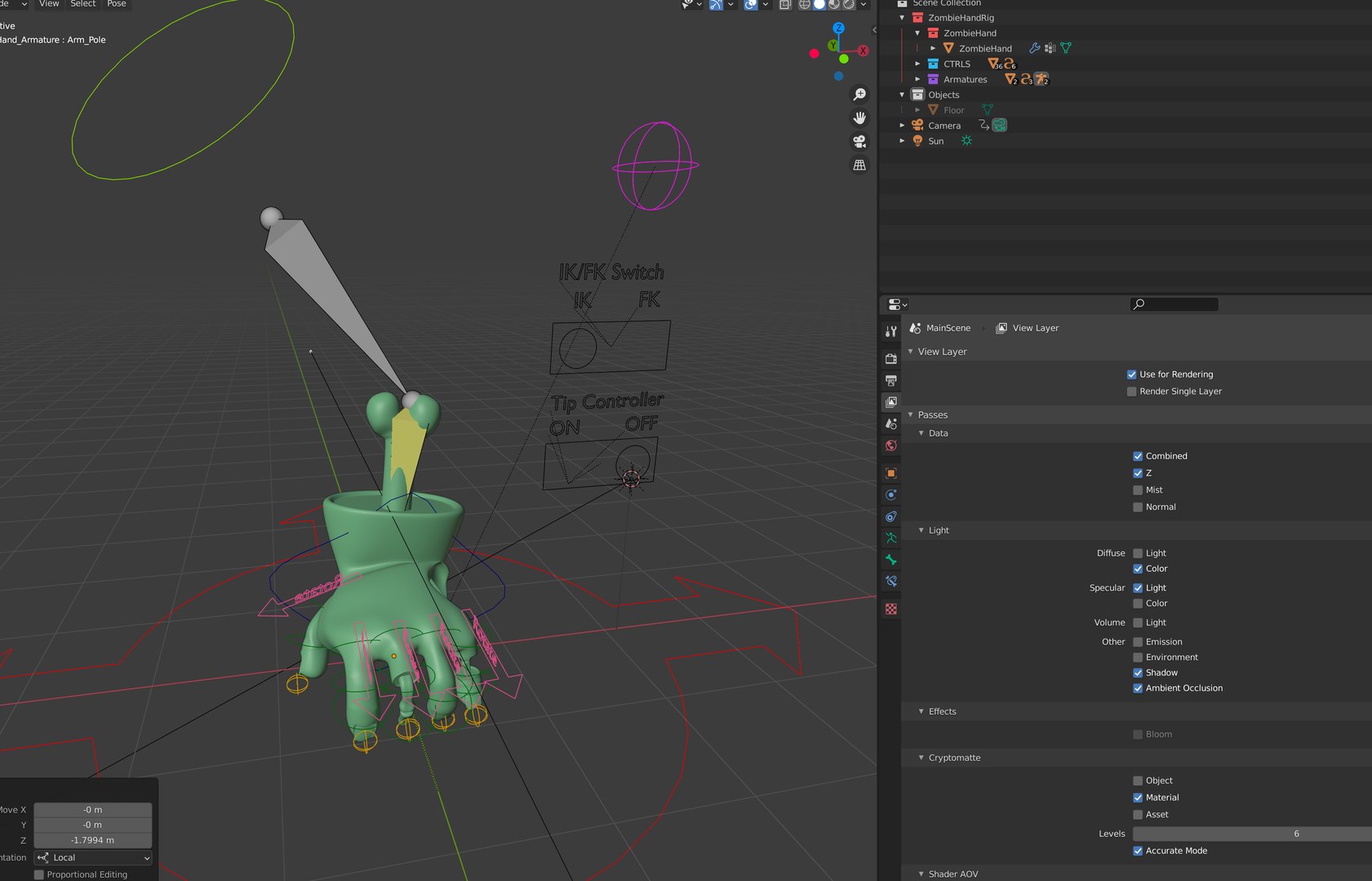Adjust the Cryptomatte Levels slider

click(x=1252, y=834)
